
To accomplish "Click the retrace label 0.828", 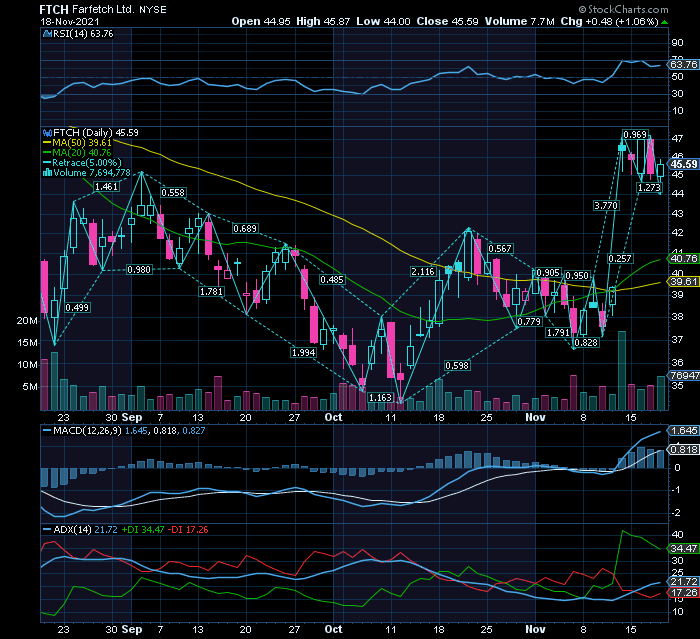I will [586, 342].
